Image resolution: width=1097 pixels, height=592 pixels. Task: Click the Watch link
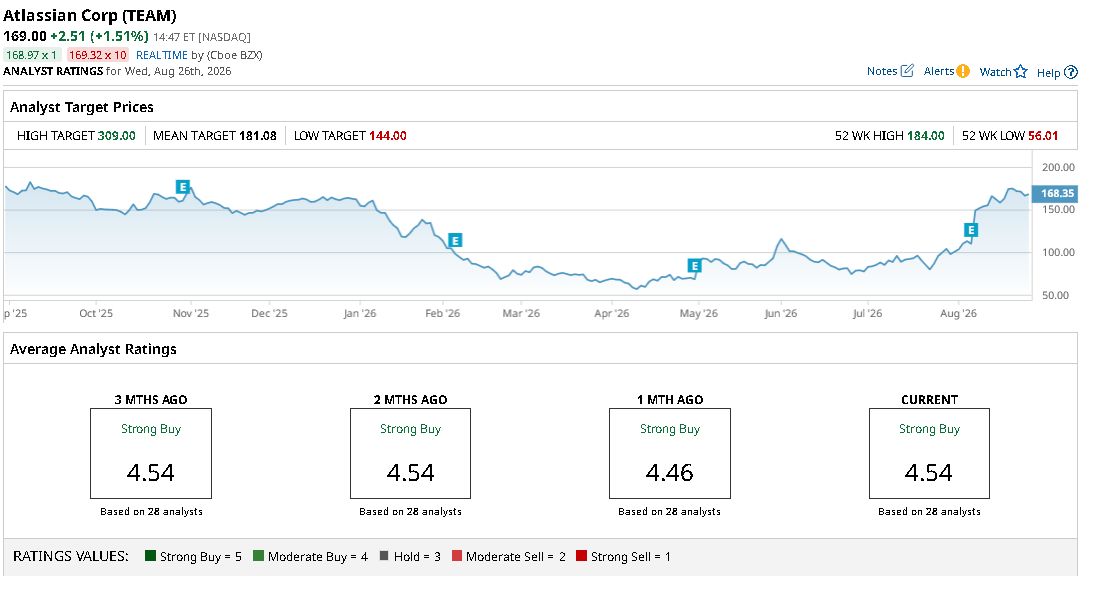tap(995, 71)
